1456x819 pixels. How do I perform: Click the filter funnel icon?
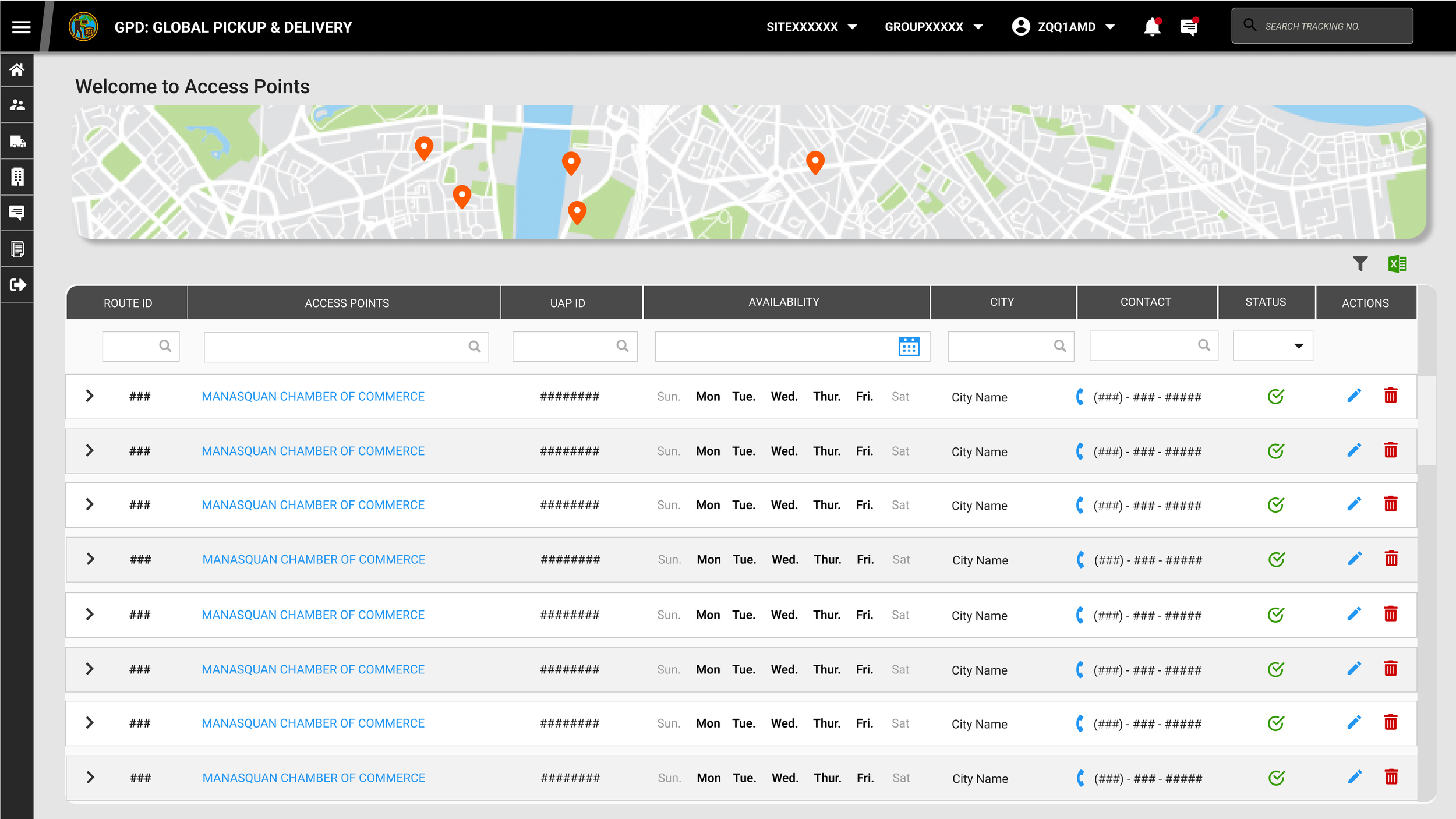(1360, 264)
